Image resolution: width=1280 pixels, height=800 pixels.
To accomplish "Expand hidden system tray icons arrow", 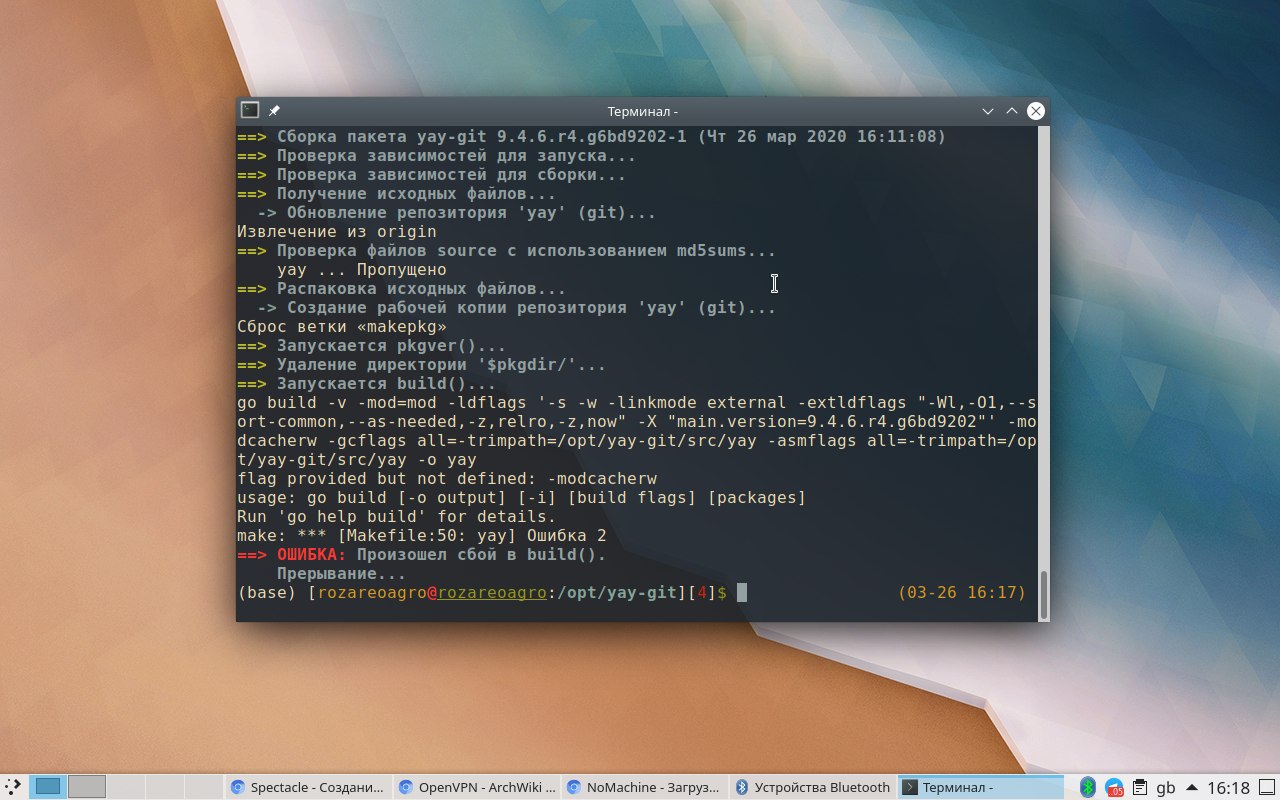I will click(1191, 787).
